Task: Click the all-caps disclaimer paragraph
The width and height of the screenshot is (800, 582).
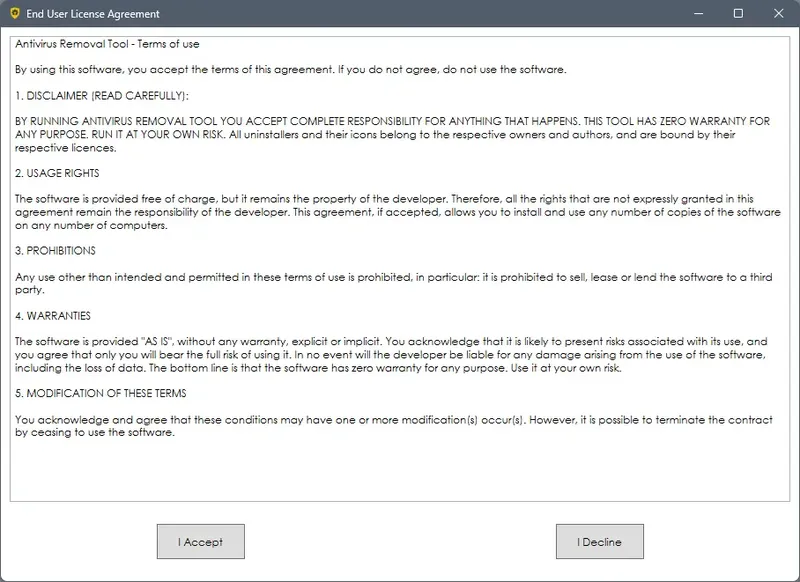Action: (390, 134)
